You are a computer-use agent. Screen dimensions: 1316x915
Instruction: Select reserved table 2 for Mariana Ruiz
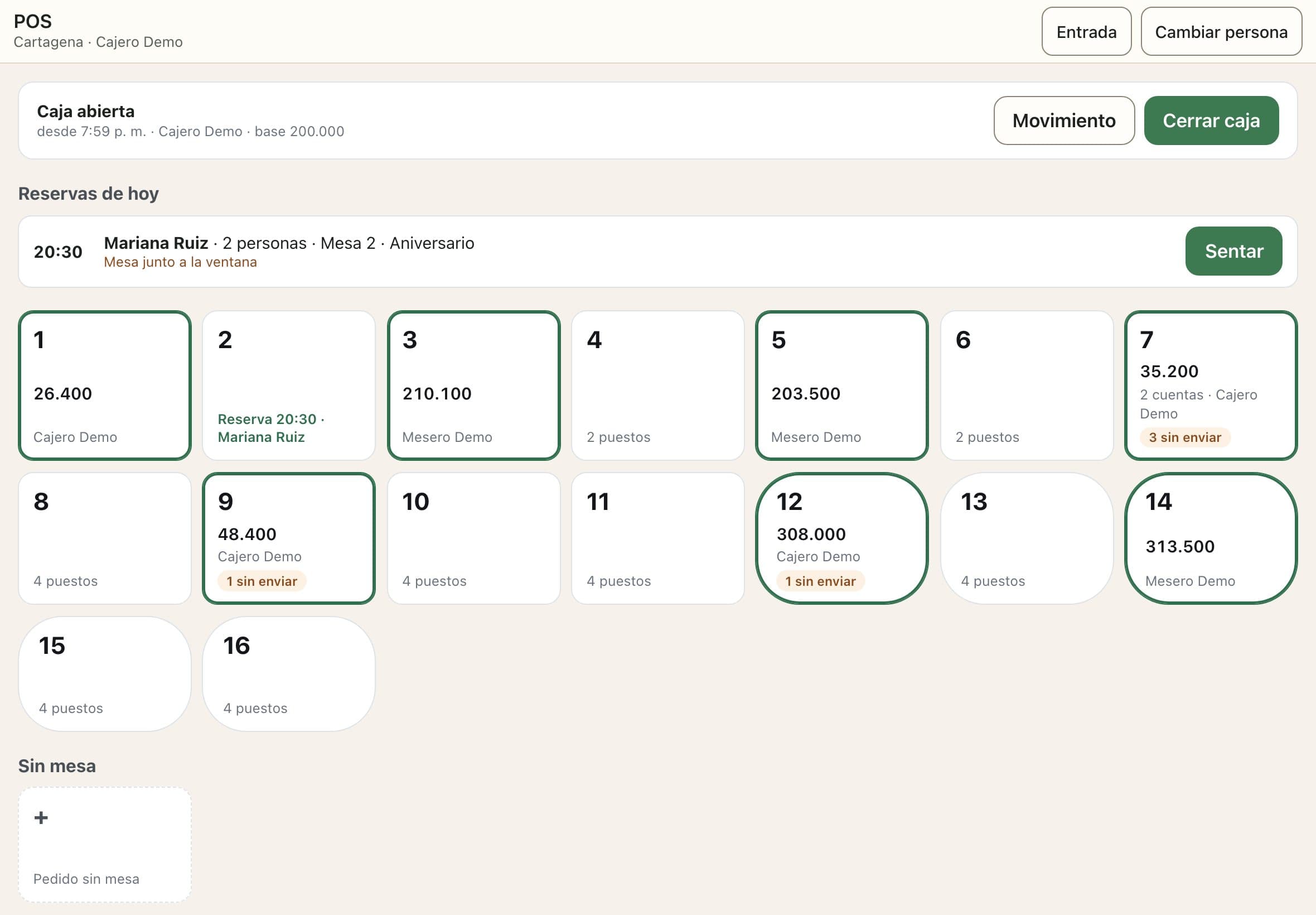pyautogui.click(x=289, y=386)
